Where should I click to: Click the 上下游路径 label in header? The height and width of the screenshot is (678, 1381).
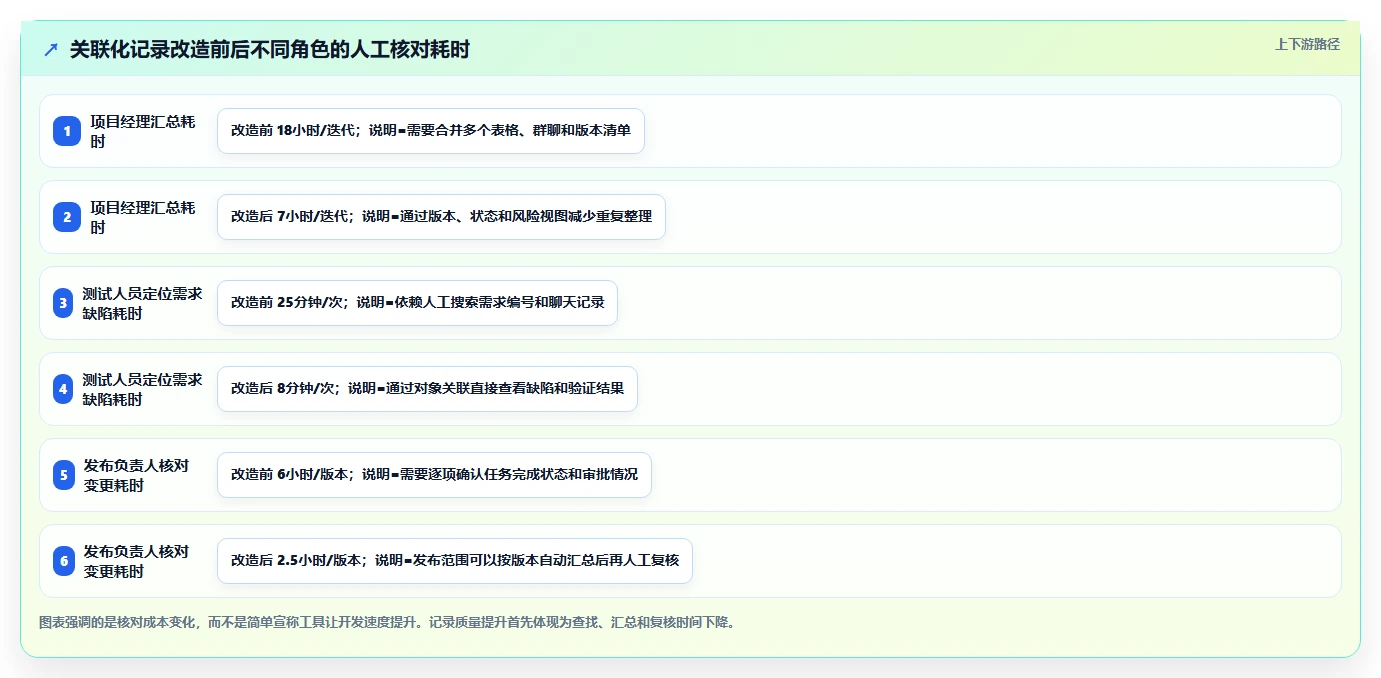[1307, 44]
